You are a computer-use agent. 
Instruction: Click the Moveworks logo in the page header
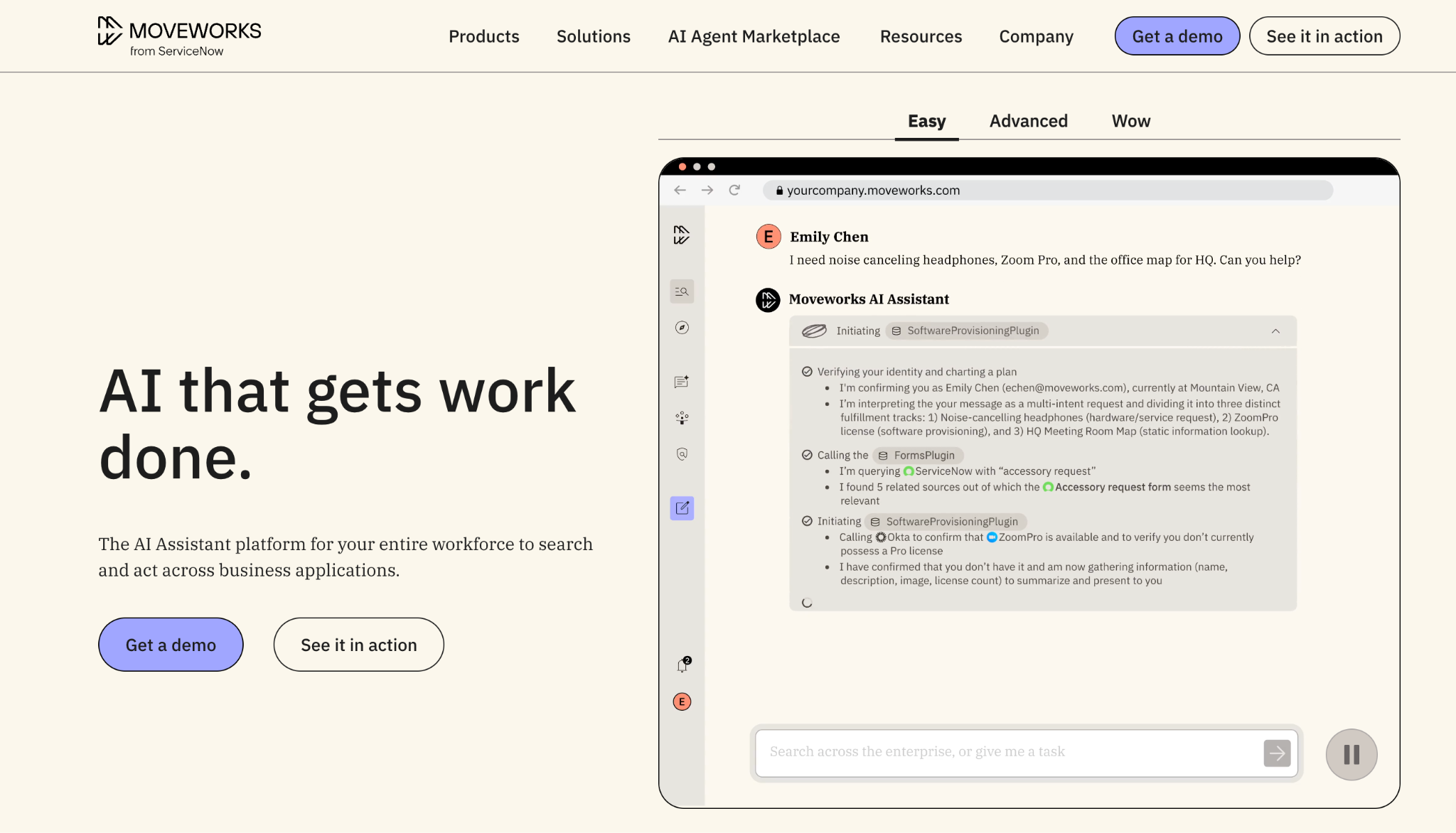point(179,36)
